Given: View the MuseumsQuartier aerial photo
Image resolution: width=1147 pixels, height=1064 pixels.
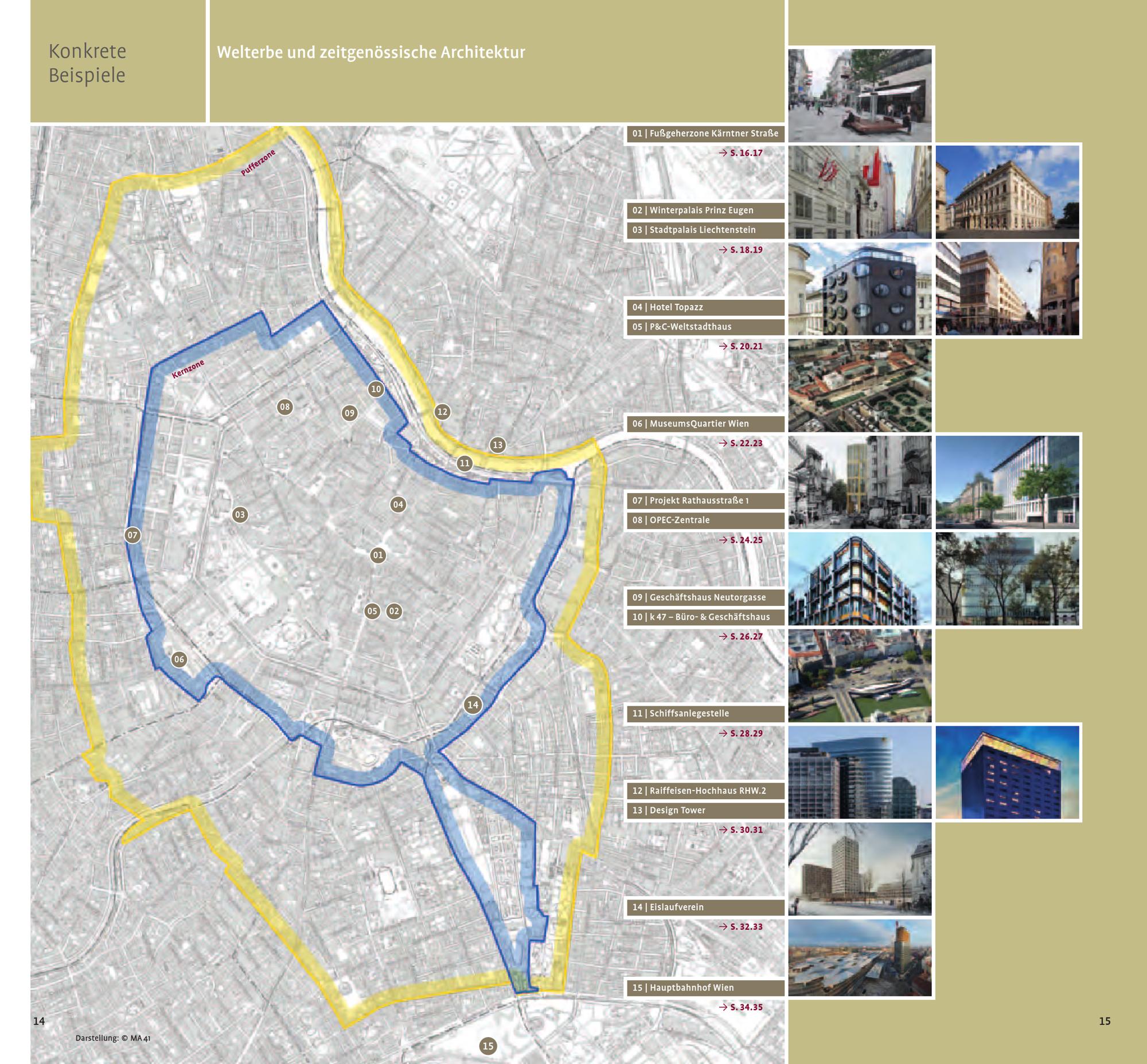Looking at the screenshot, I should (x=860, y=386).
